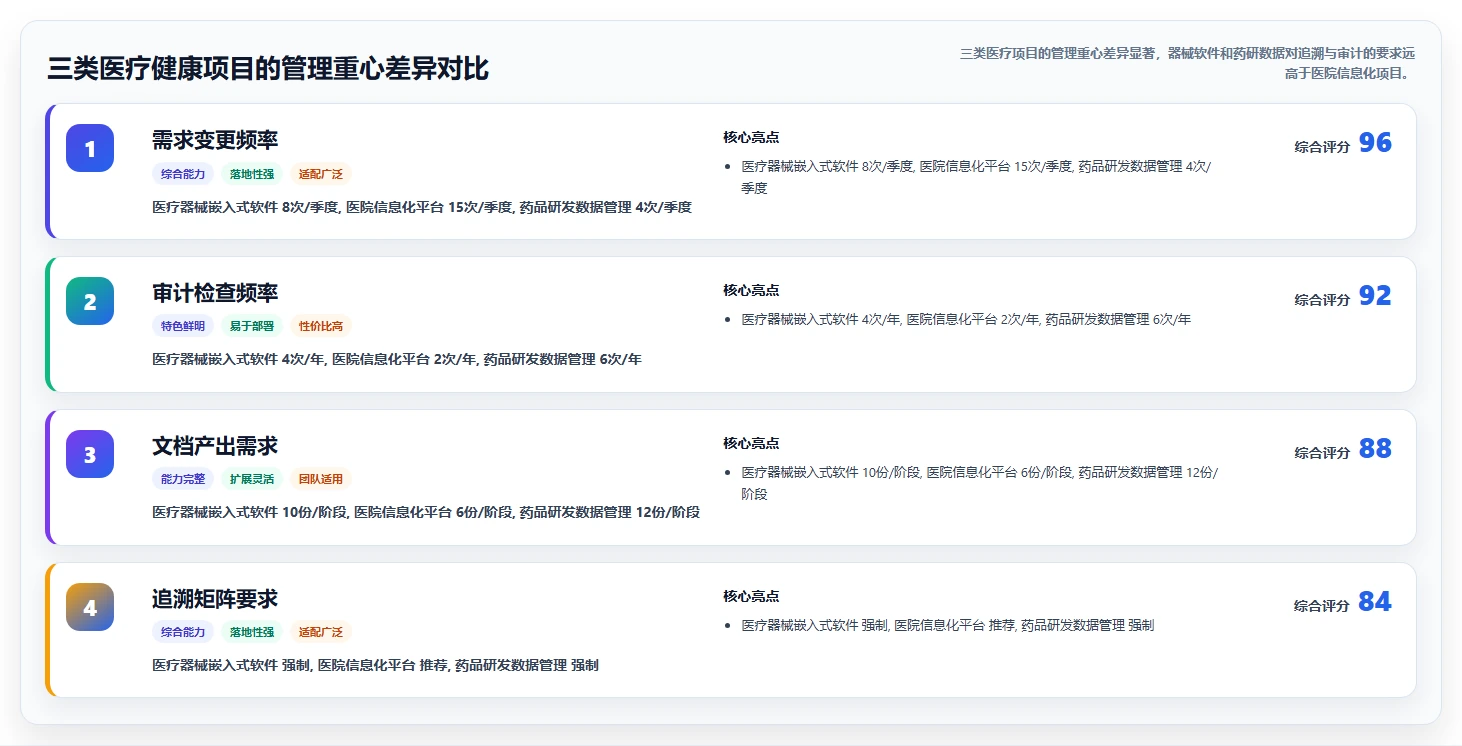This screenshot has height=746, width=1462.
Task: Click 综合能力 tag in 追溯矩阵要求 card
Action: point(183,632)
